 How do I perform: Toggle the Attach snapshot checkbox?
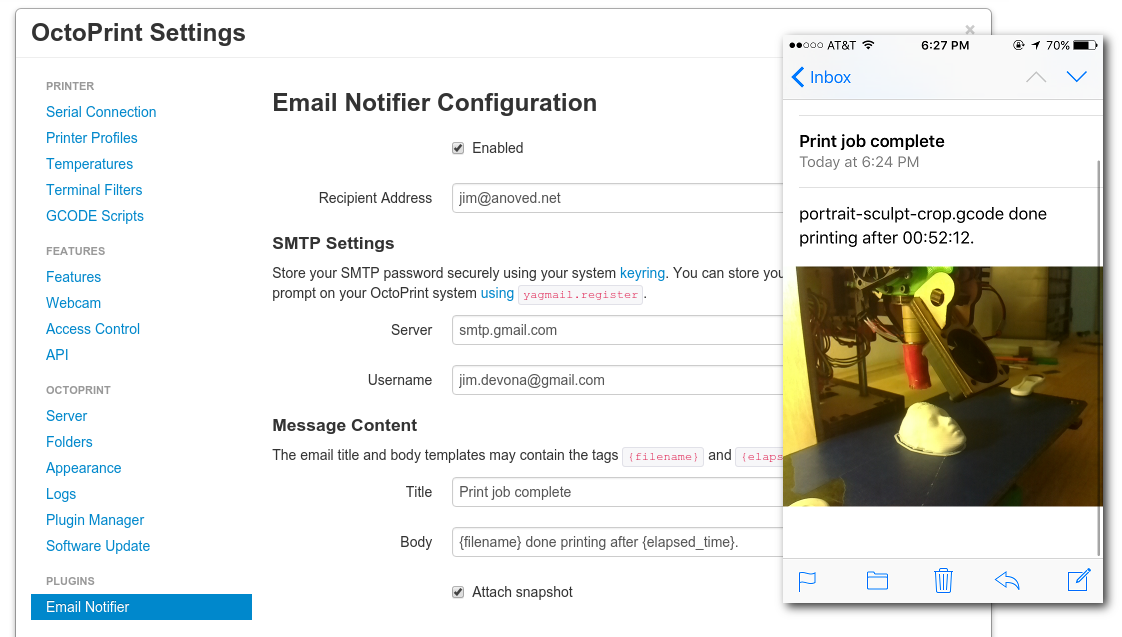point(458,592)
